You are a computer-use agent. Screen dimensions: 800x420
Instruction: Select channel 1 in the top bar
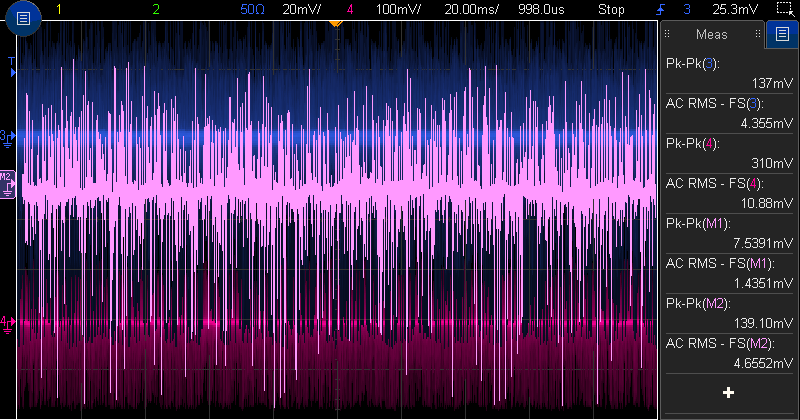59,9
